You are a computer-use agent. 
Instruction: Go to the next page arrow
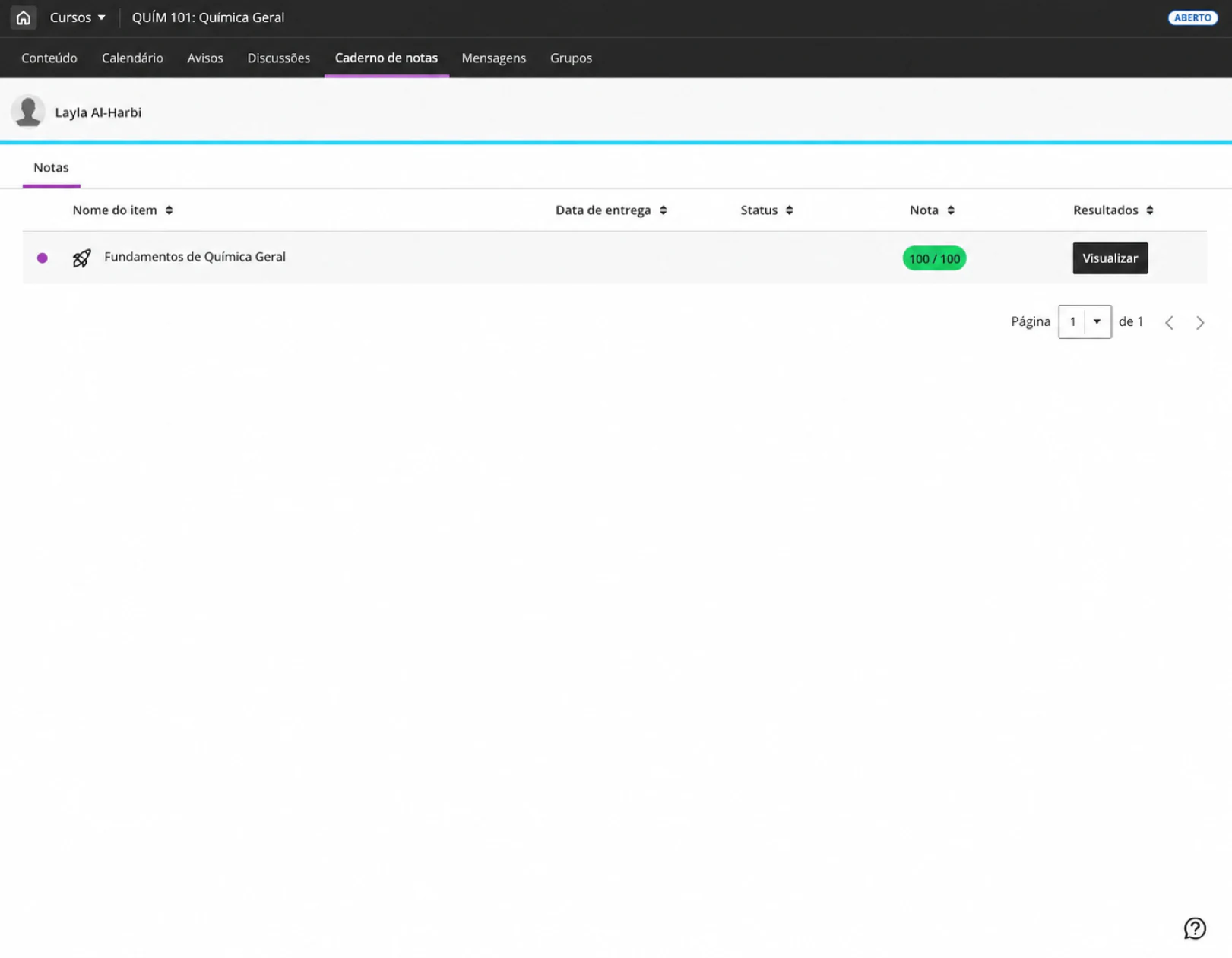[x=1200, y=323]
